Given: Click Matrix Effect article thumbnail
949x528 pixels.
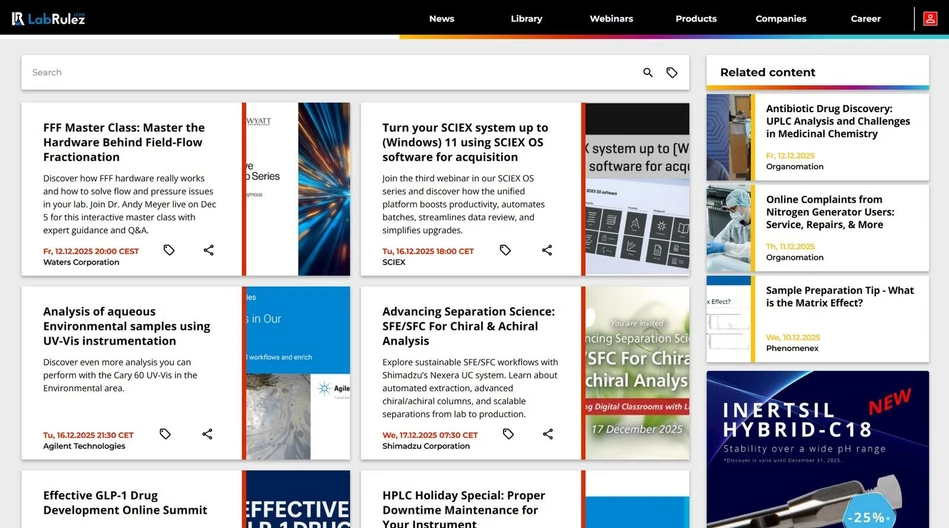Looking at the screenshot, I should coord(729,319).
